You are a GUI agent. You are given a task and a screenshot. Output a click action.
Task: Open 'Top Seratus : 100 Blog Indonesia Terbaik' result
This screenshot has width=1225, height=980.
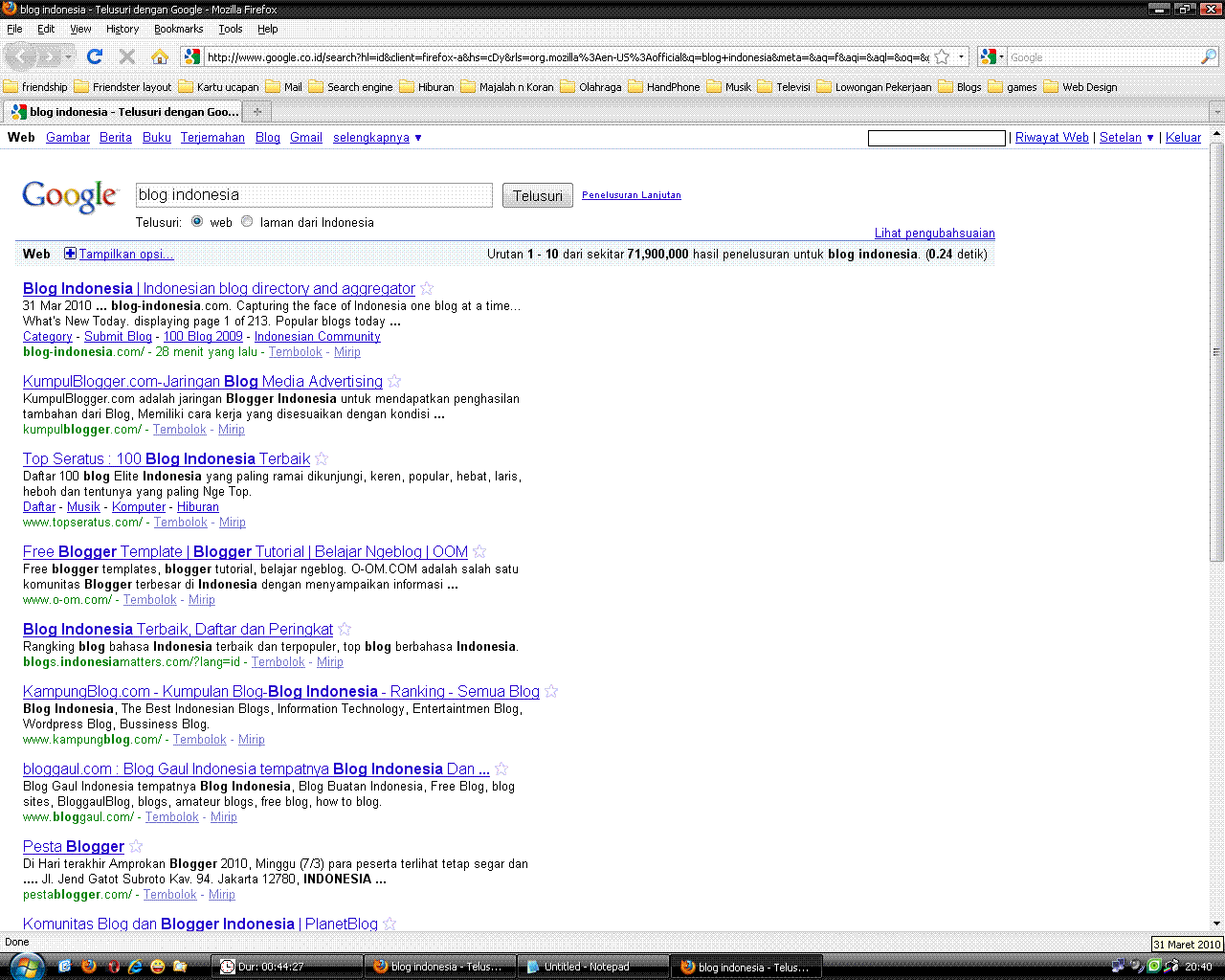tap(167, 458)
